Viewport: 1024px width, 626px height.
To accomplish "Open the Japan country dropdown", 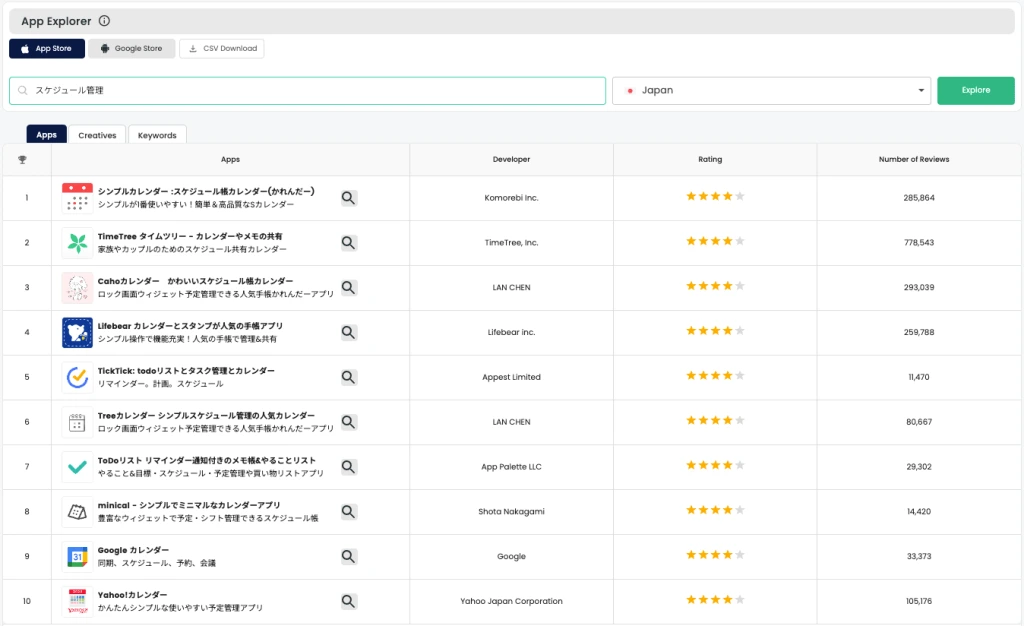I will click(770, 90).
